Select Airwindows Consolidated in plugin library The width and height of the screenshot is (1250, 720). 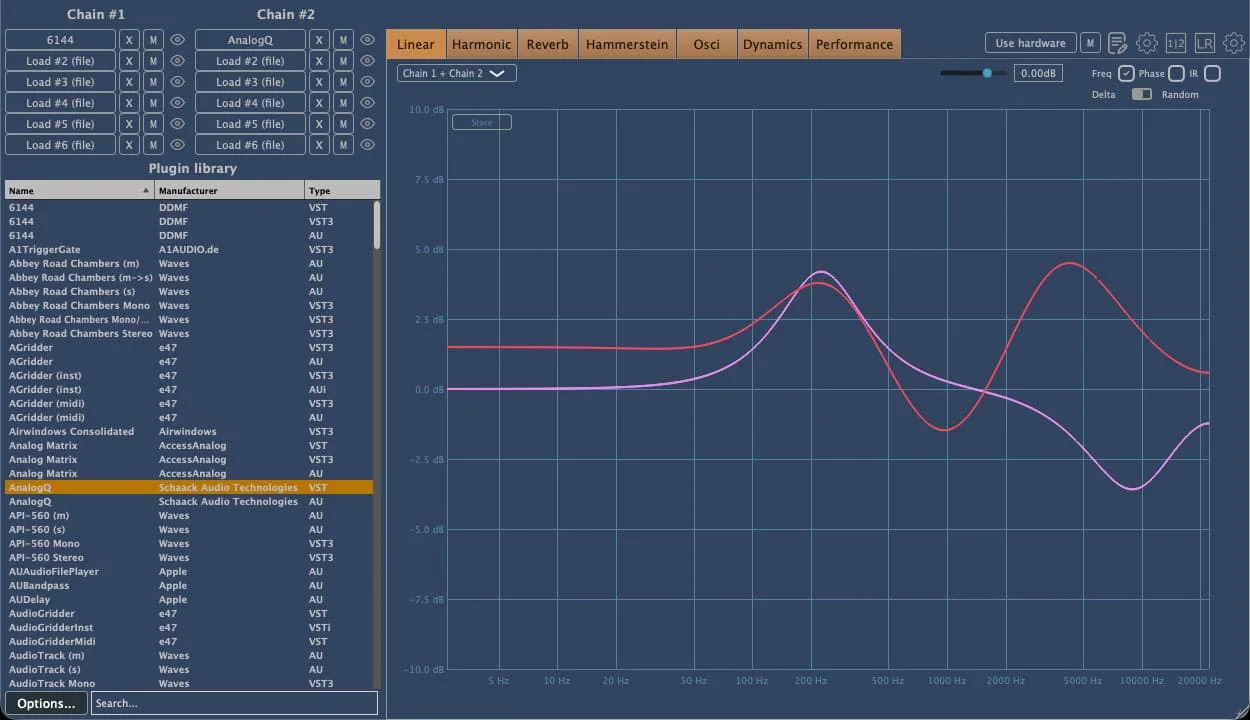coord(189,431)
